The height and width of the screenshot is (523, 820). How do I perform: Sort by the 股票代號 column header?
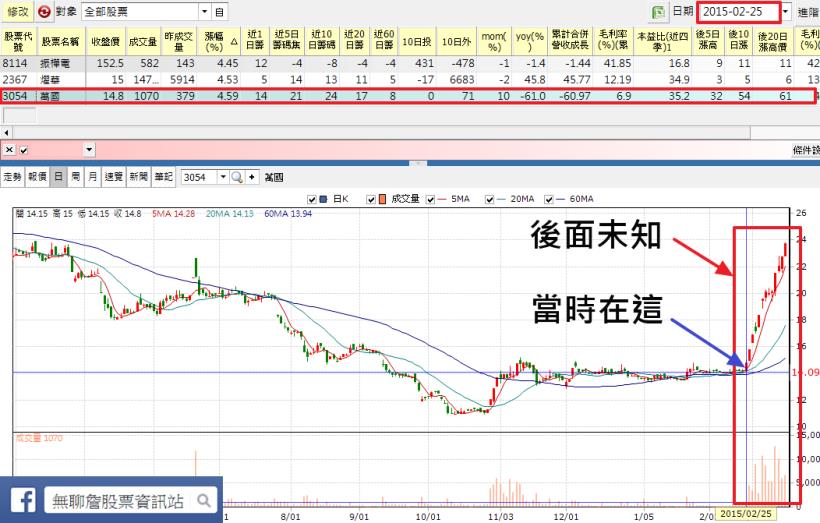coord(18,41)
